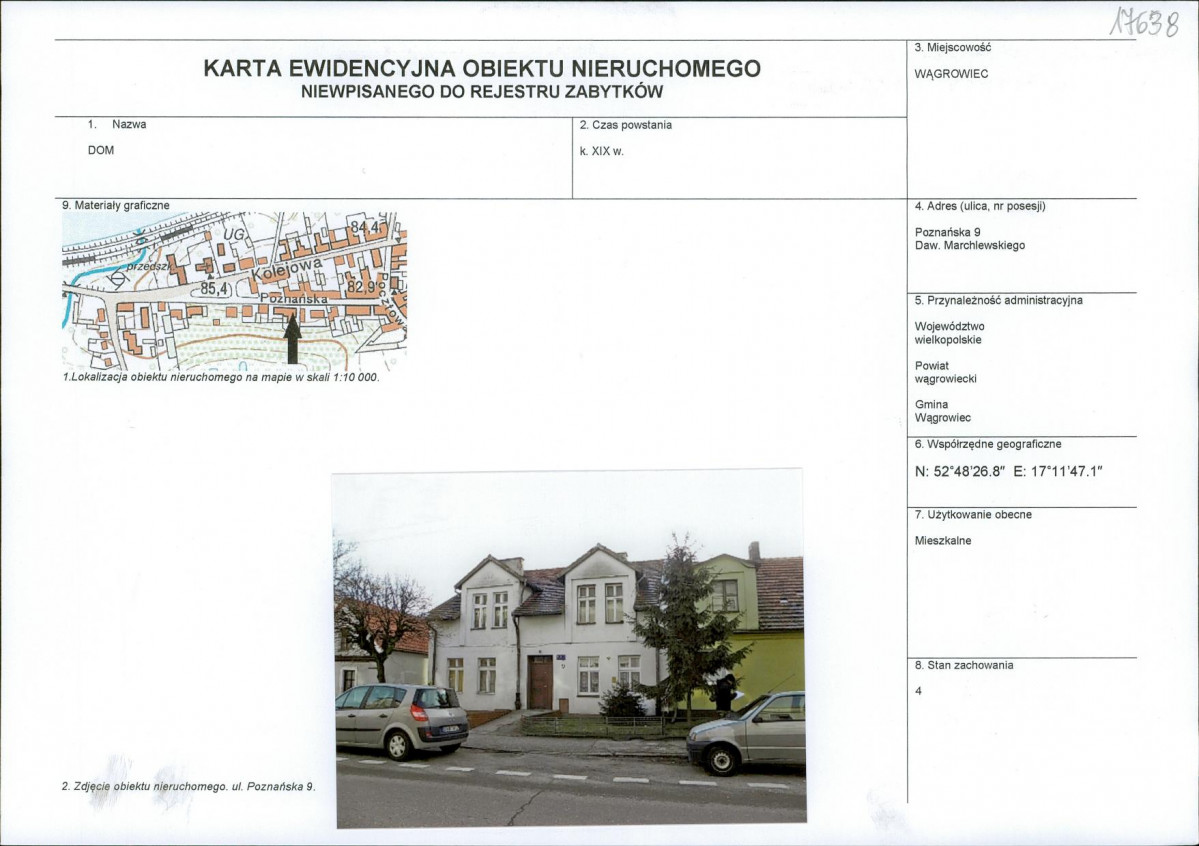Viewport: 1199px width, 846px height.
Task: Click the label '8. Stan zachowania'
Action: pyautogui.click(x=964, y=665)
